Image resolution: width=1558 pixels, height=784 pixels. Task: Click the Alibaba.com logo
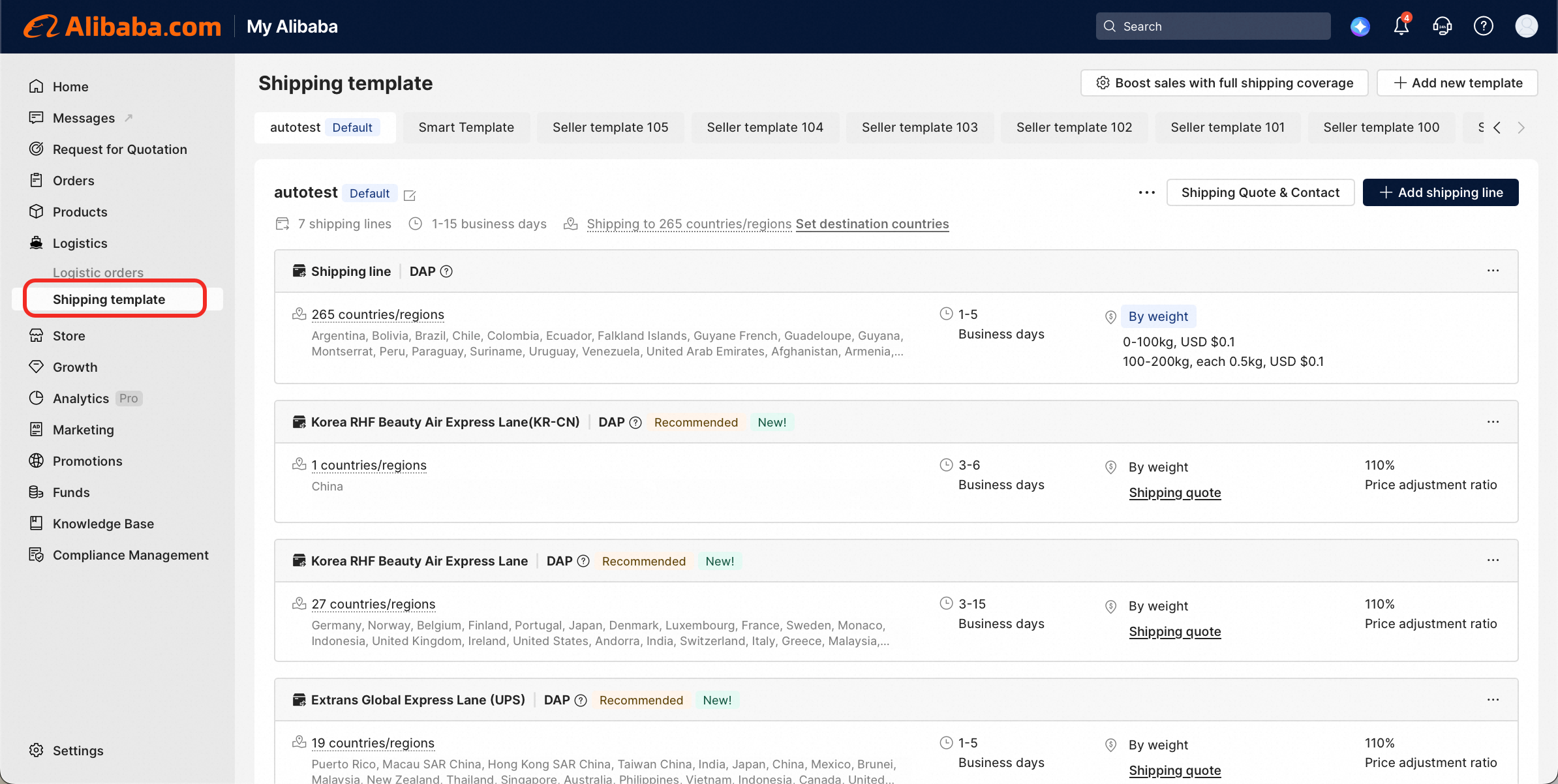tap(123, 27)
